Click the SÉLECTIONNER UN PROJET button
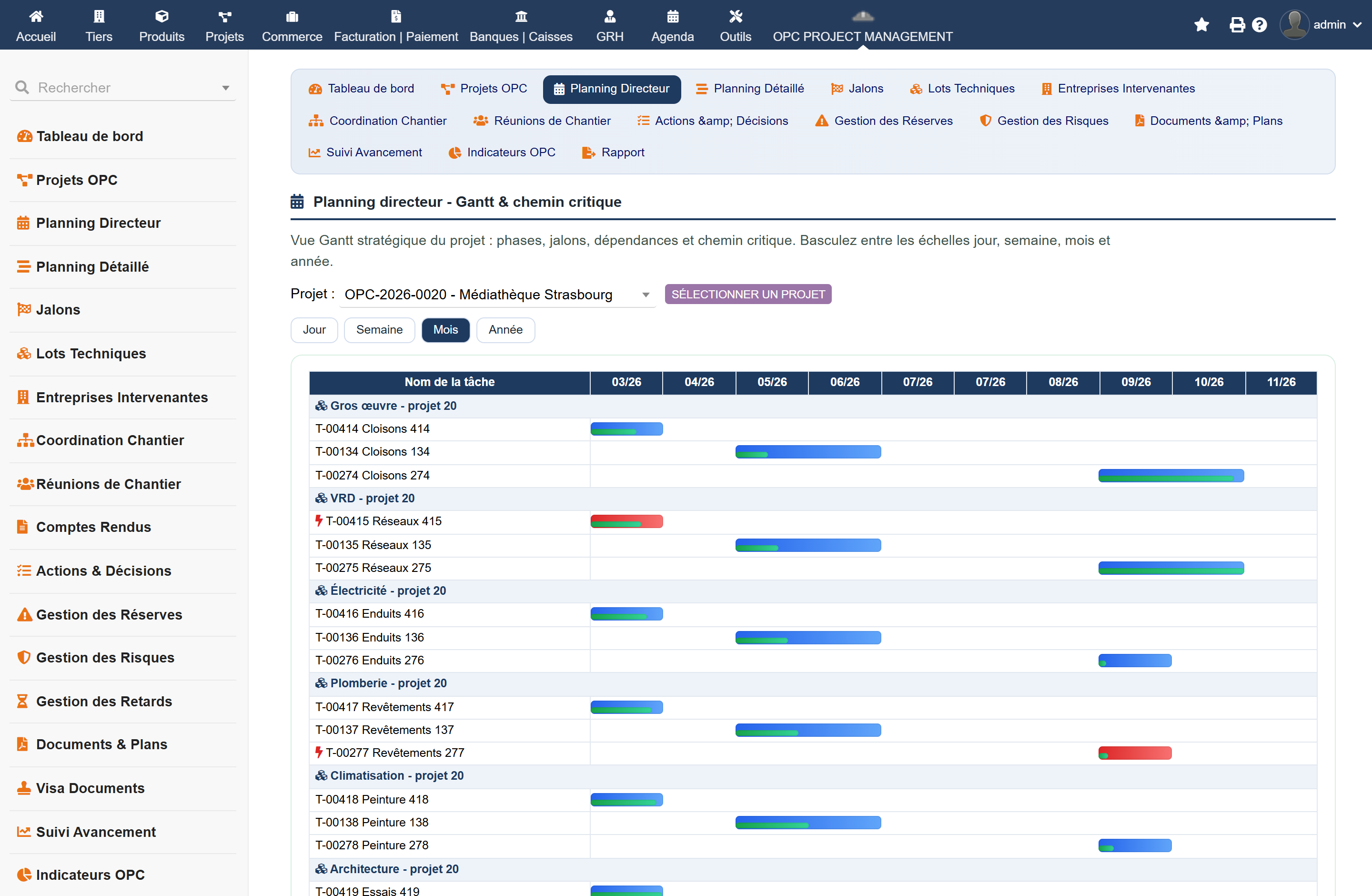The image size is (1372, 896). (747, 294)
